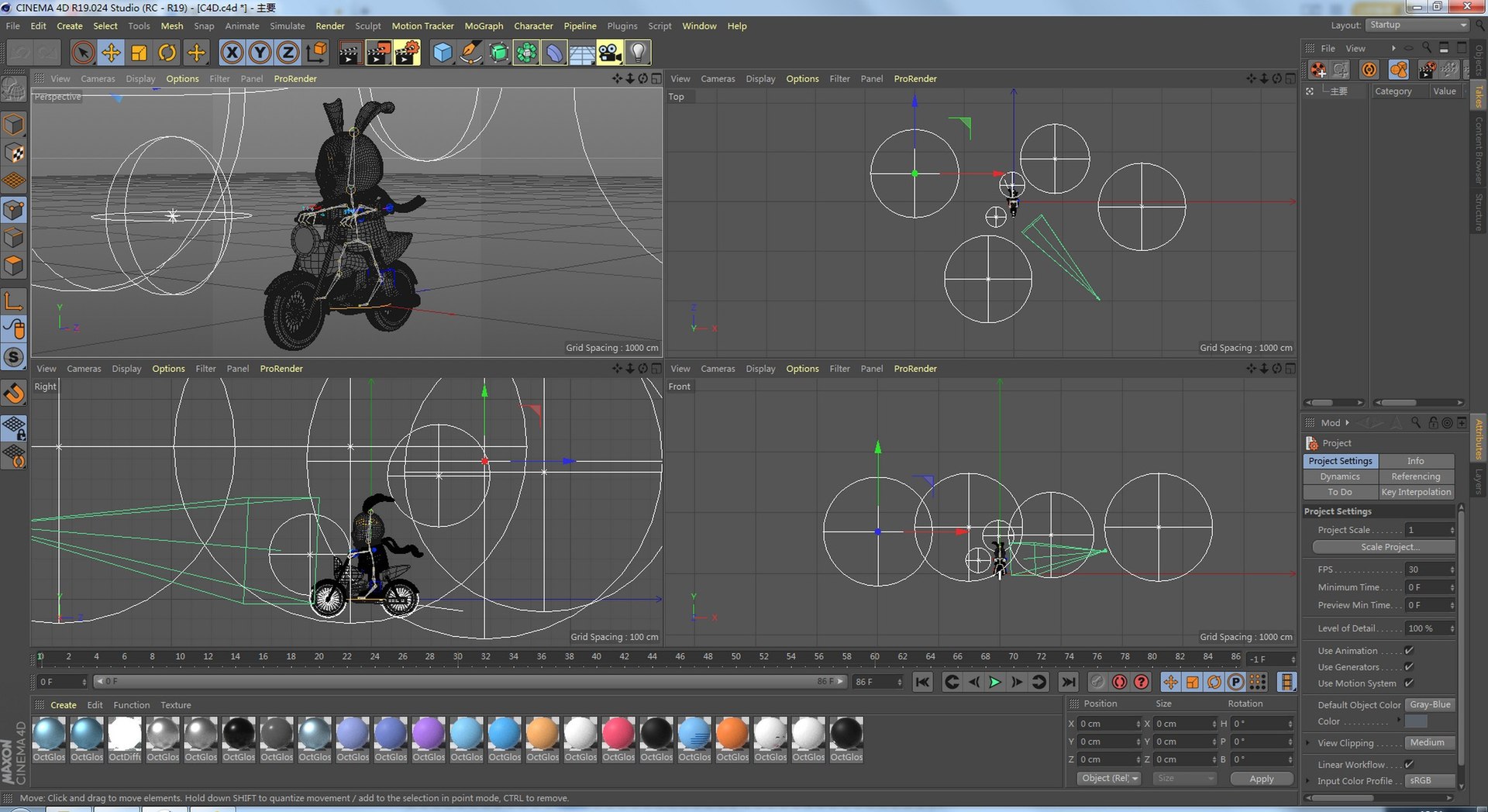
Task: Play the animation forwards
Action: [x=995, y=682]
